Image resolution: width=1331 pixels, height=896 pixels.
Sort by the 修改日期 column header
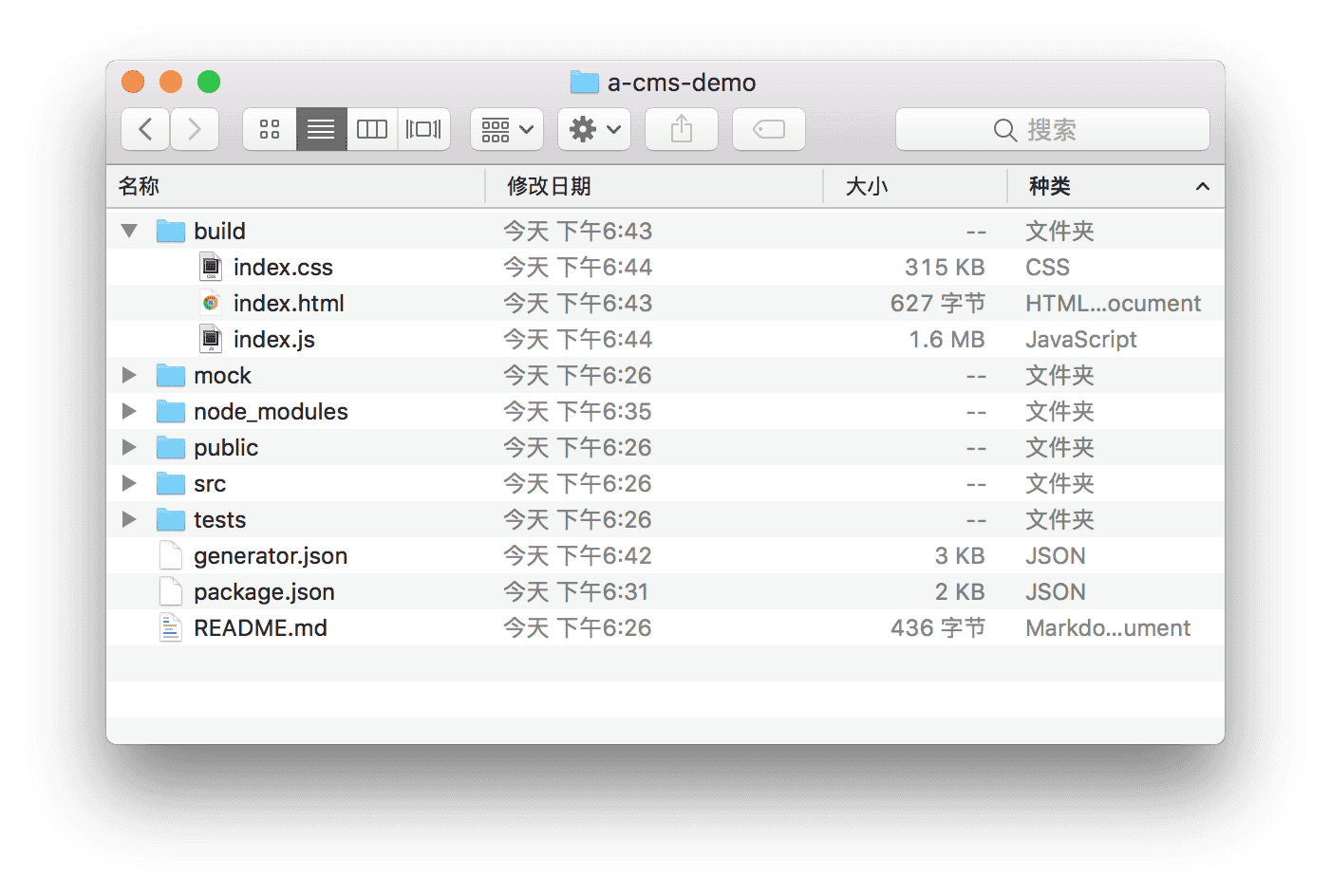click(549, 186)
